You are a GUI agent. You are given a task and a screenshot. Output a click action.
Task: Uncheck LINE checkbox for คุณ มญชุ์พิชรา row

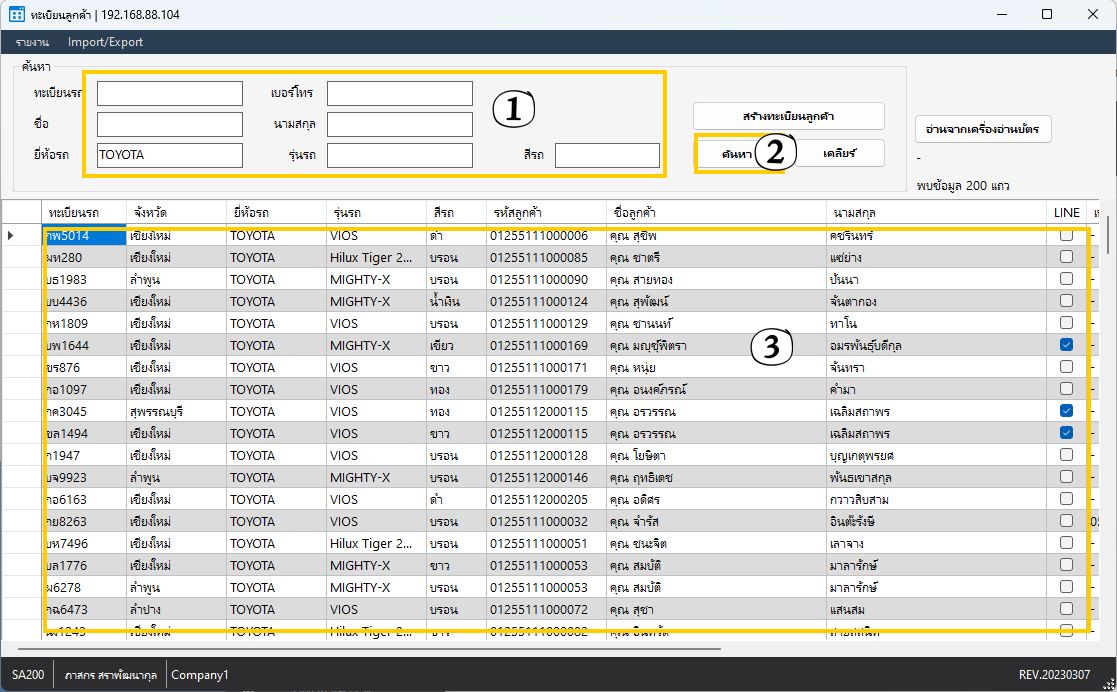click(1066, 345)
